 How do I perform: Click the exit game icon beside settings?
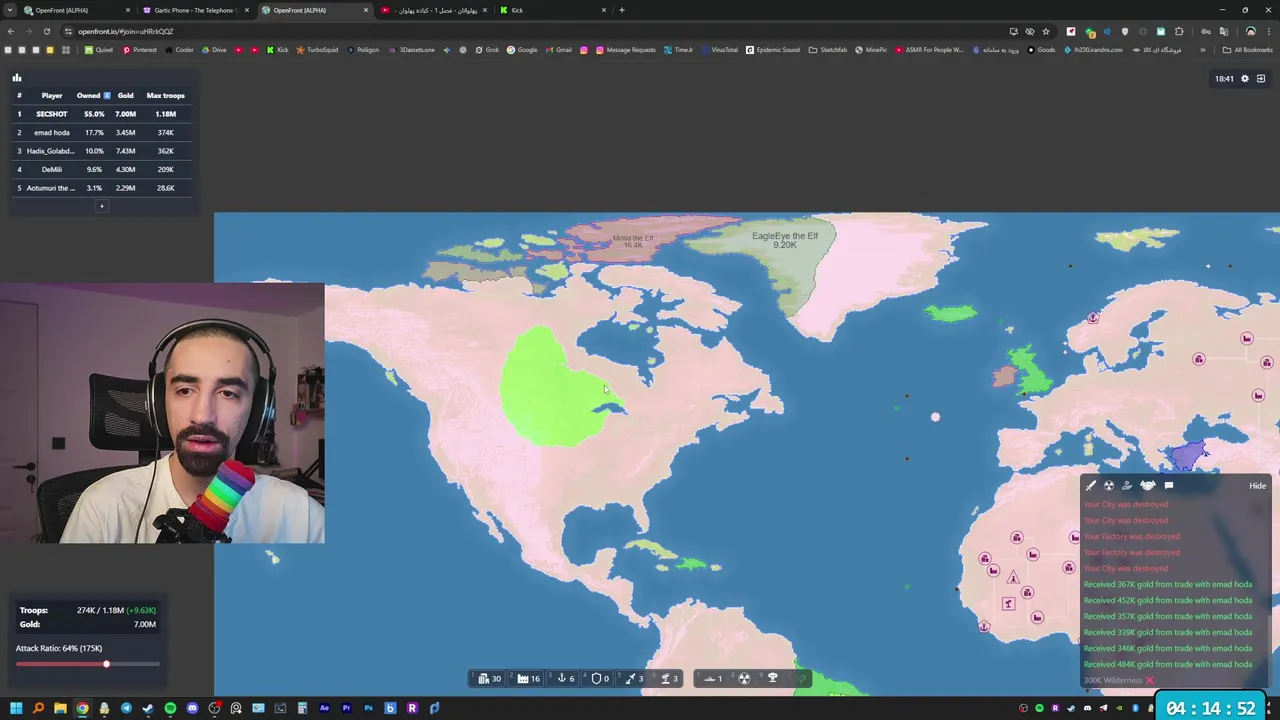click(1261, 79)
